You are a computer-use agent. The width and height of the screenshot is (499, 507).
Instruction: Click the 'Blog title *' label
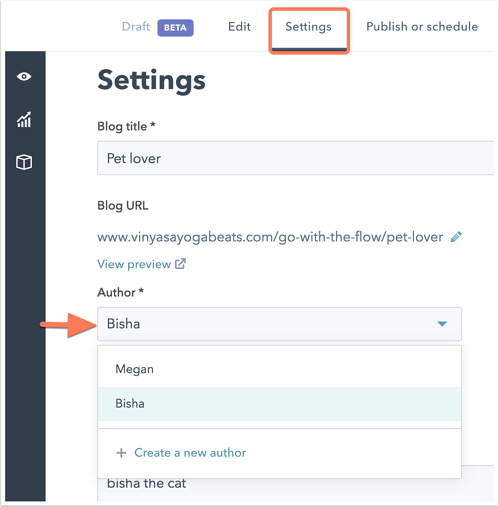[126, 126]
